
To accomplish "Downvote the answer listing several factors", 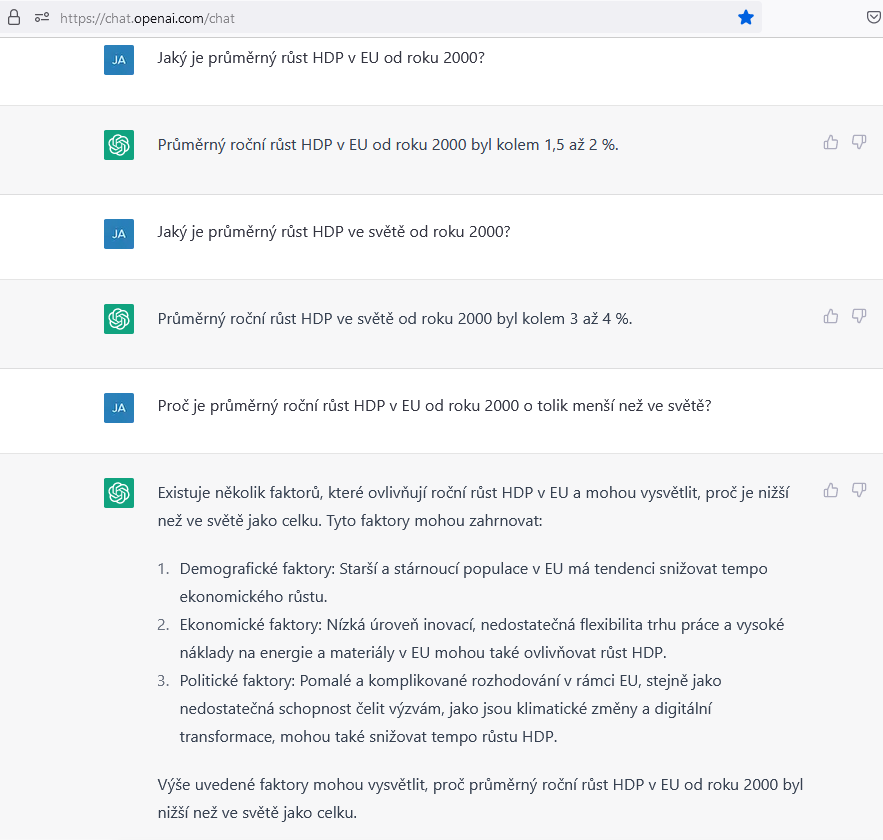I will pos(859,490).
